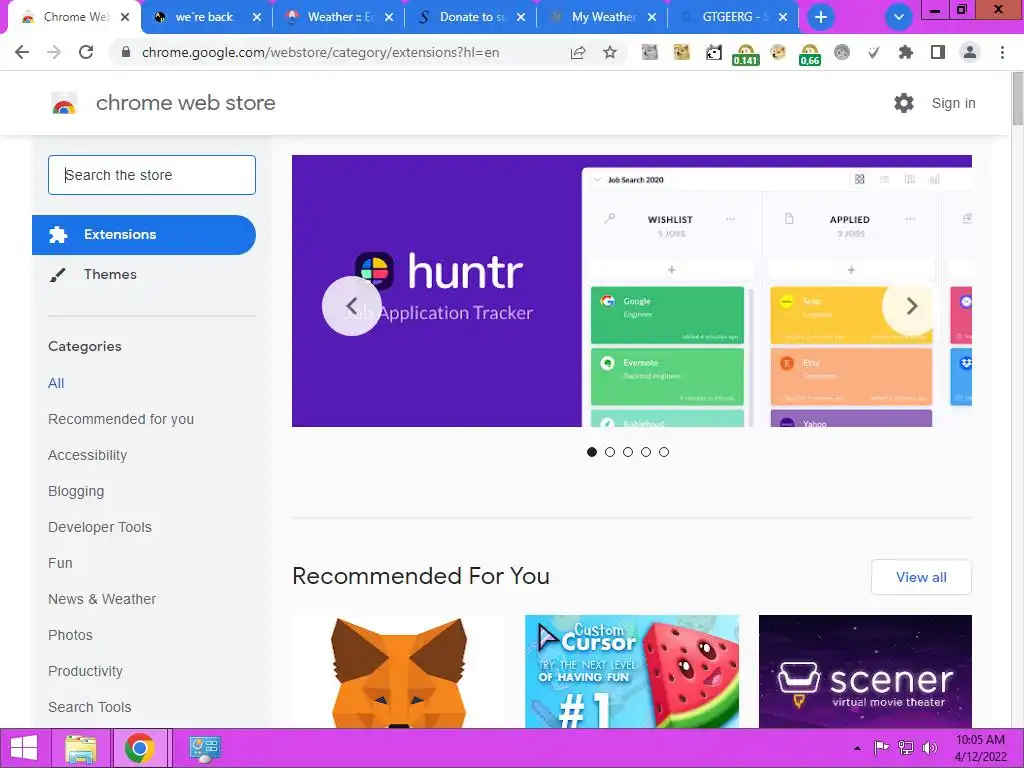Share this page via address bar icon
Viewport: 1024px width, 768px height.
[x=578, y=52]
